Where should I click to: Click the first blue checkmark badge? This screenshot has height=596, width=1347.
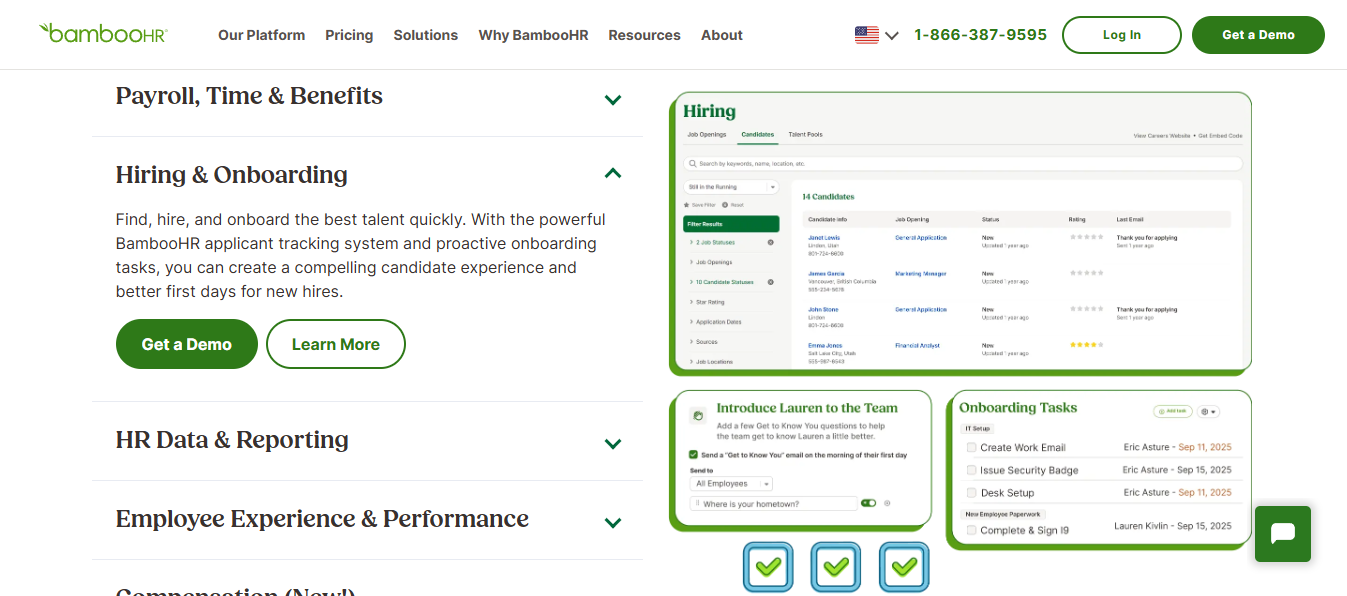(x=768, y=567)
